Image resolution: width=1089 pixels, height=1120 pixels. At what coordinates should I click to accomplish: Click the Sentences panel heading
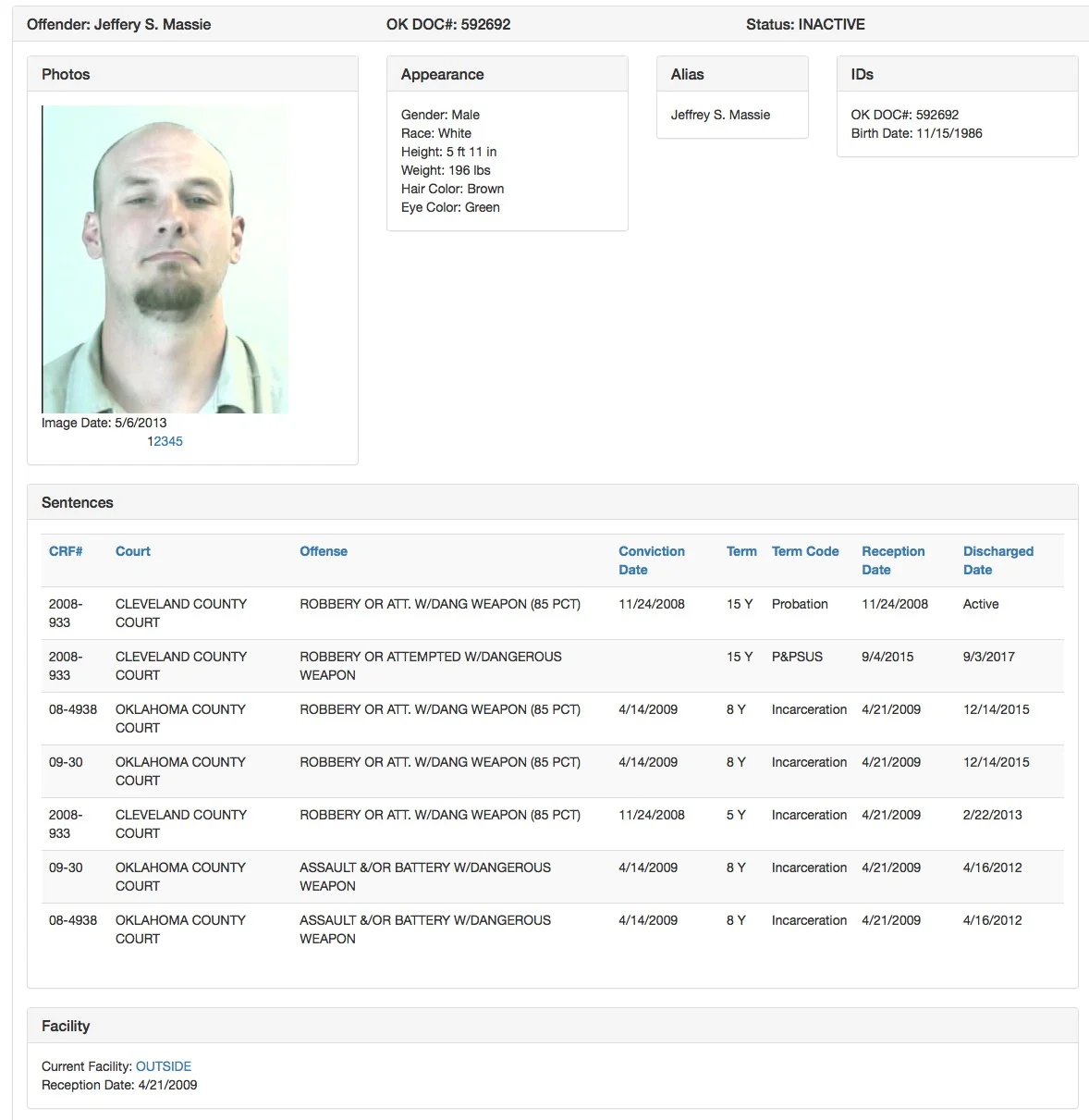(78, 502)
